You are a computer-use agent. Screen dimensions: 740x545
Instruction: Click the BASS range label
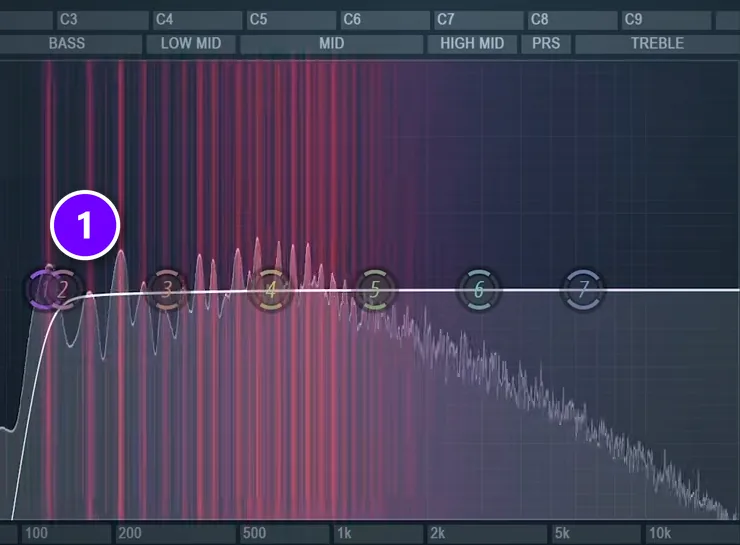coord(67,43)
